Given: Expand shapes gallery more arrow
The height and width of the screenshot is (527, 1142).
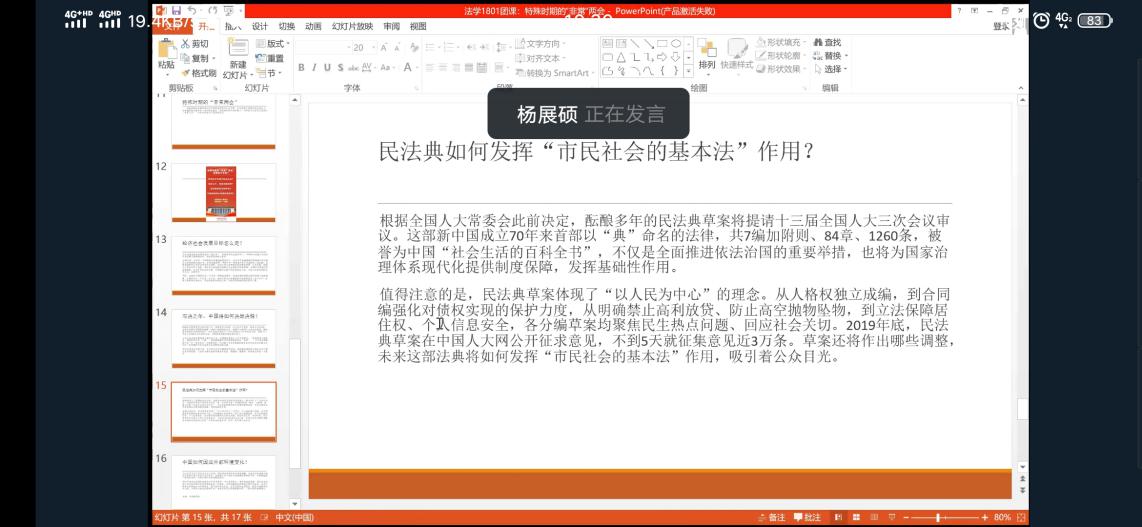Looking at the screenshot, I should [x=690, y=71].
